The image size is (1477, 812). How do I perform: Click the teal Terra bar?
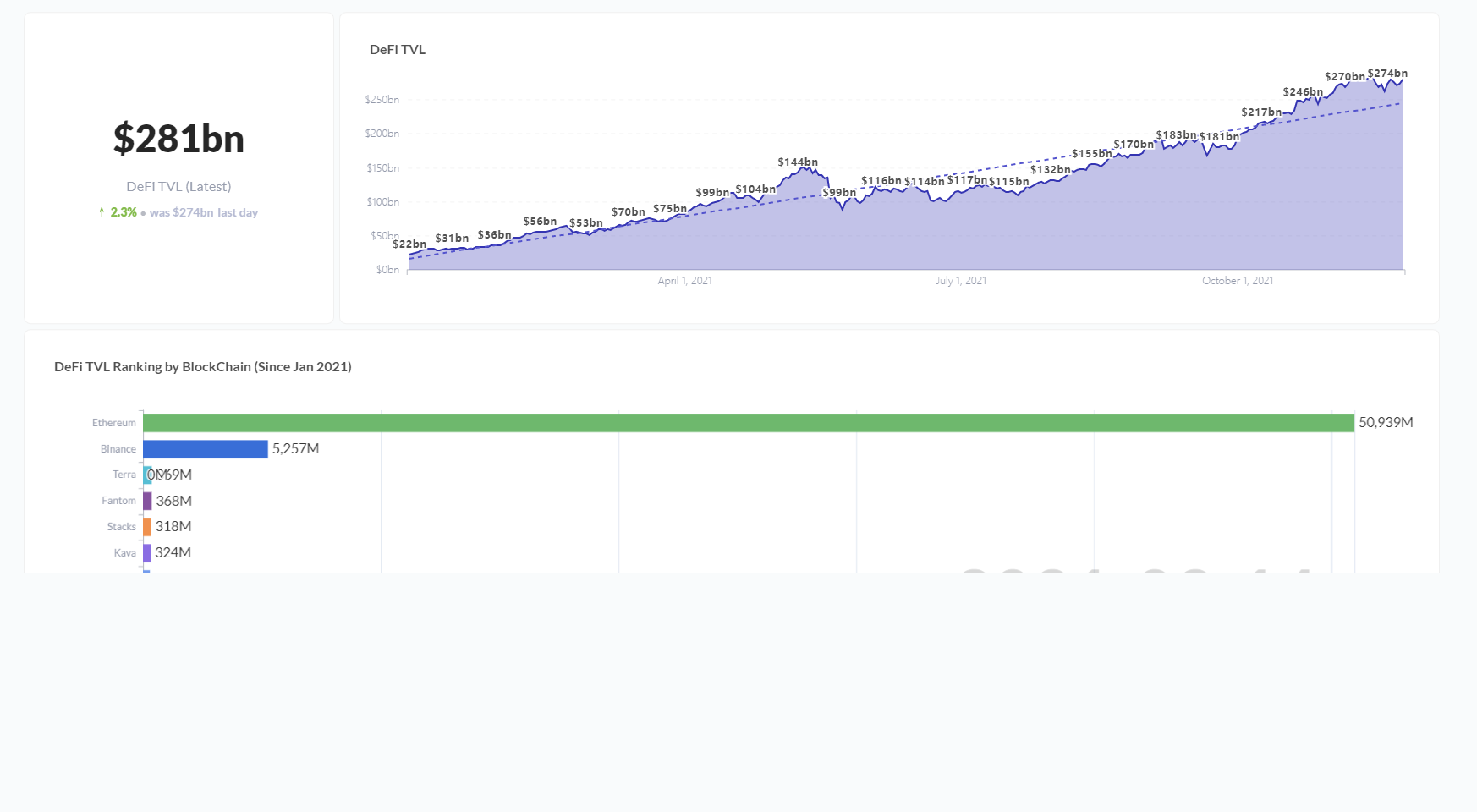click(149, 474)
